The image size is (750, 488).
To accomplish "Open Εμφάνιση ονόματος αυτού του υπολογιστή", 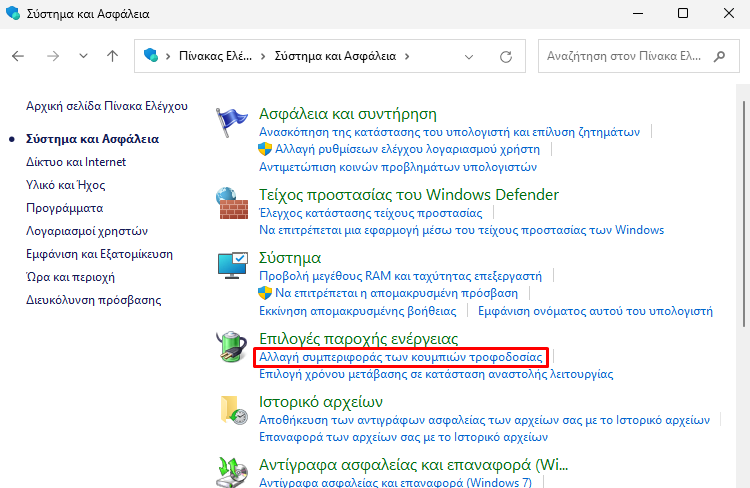I will pos(596,311).
